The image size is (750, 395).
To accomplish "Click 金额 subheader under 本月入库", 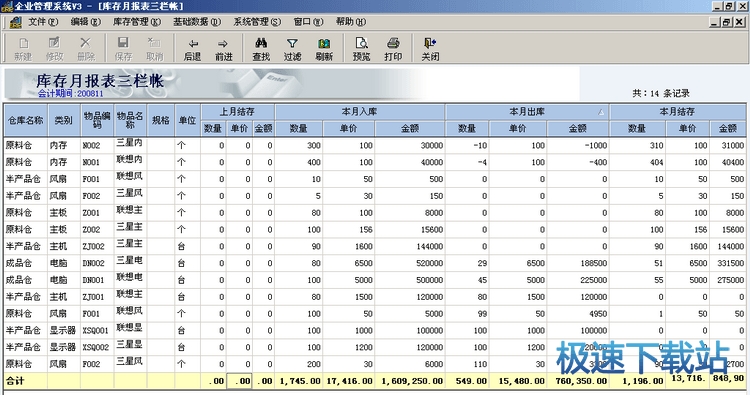I will pos(410,128).
